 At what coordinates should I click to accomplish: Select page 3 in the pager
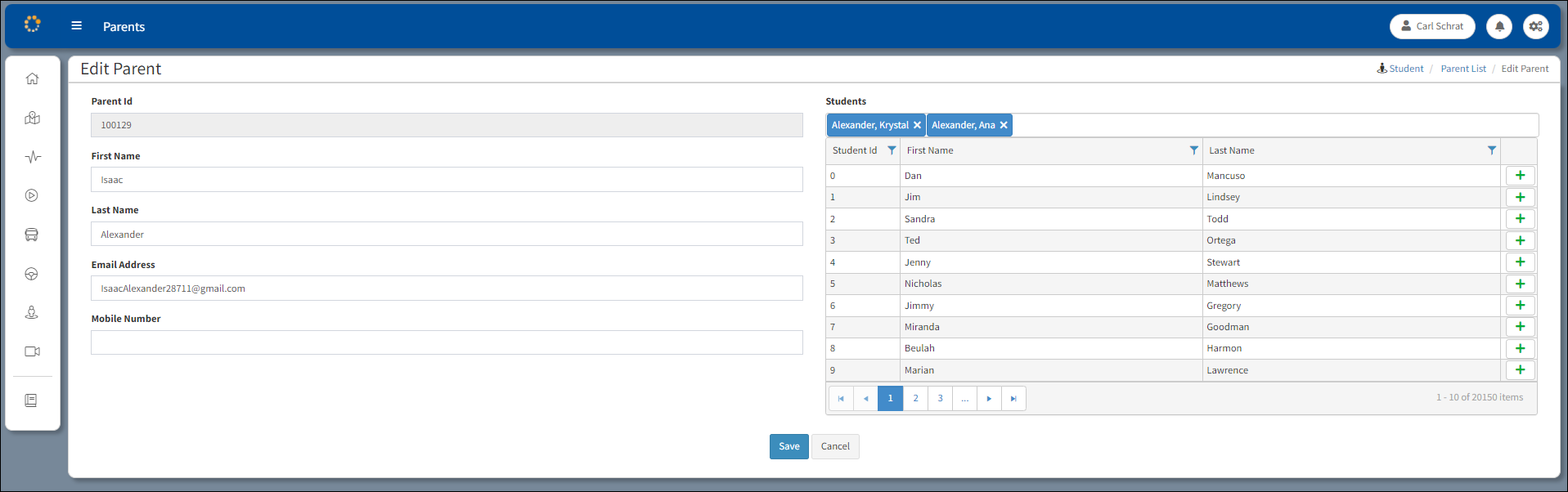coord(940,399)
